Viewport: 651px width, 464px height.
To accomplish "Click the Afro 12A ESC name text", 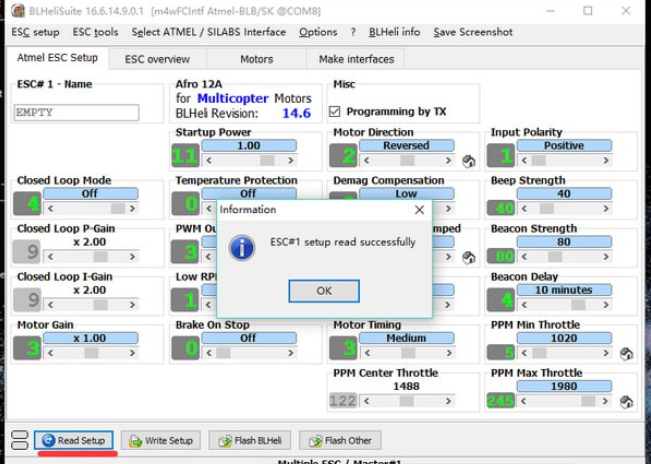I will click(x=199, y=84).
